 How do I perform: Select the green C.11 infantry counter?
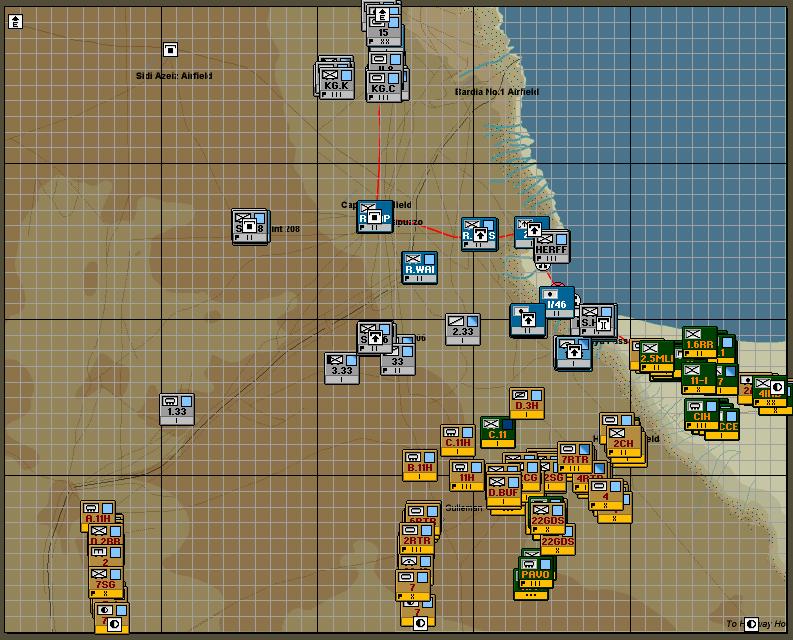tap(498, 432)
